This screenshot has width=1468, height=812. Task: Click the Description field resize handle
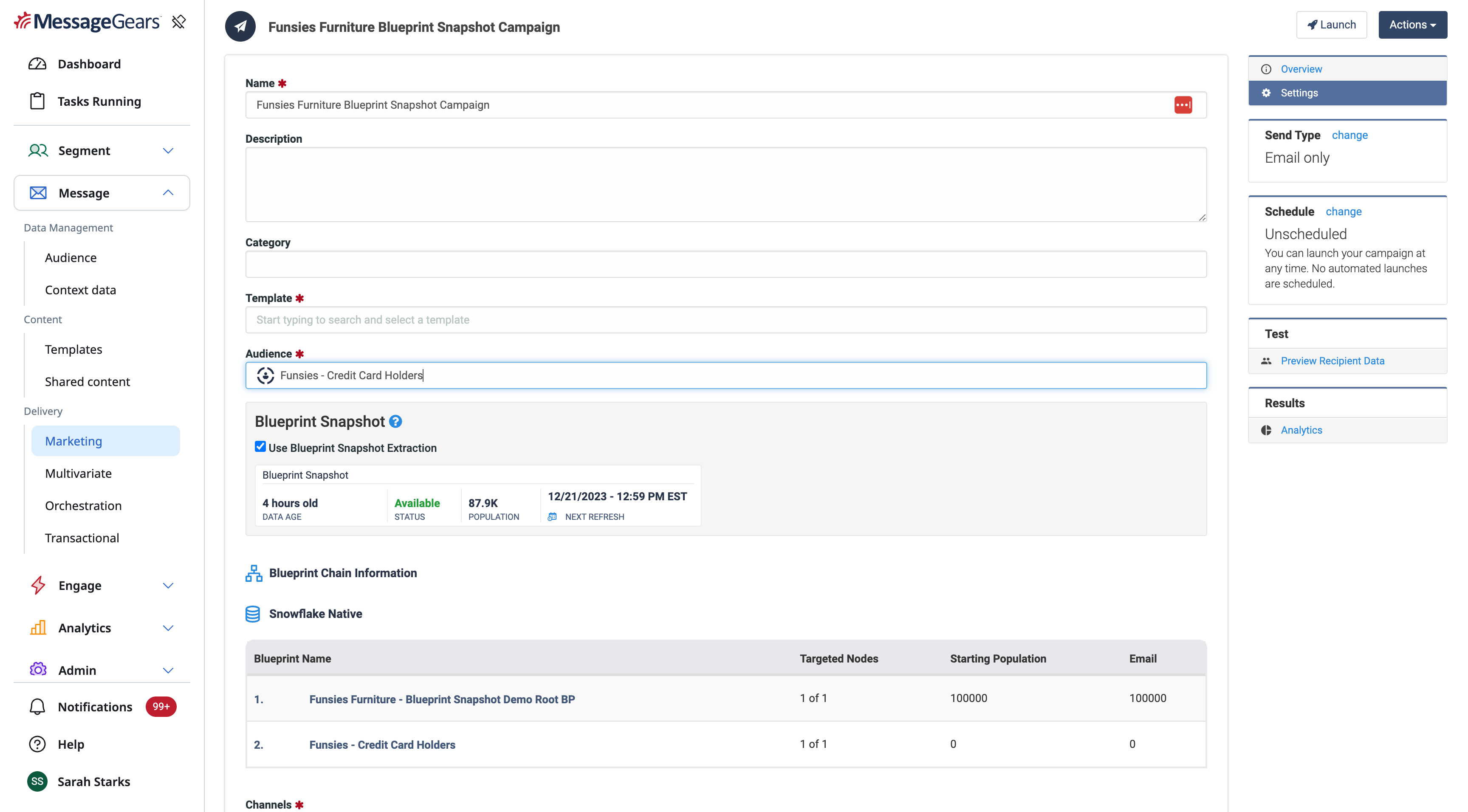click(1202, 217)
